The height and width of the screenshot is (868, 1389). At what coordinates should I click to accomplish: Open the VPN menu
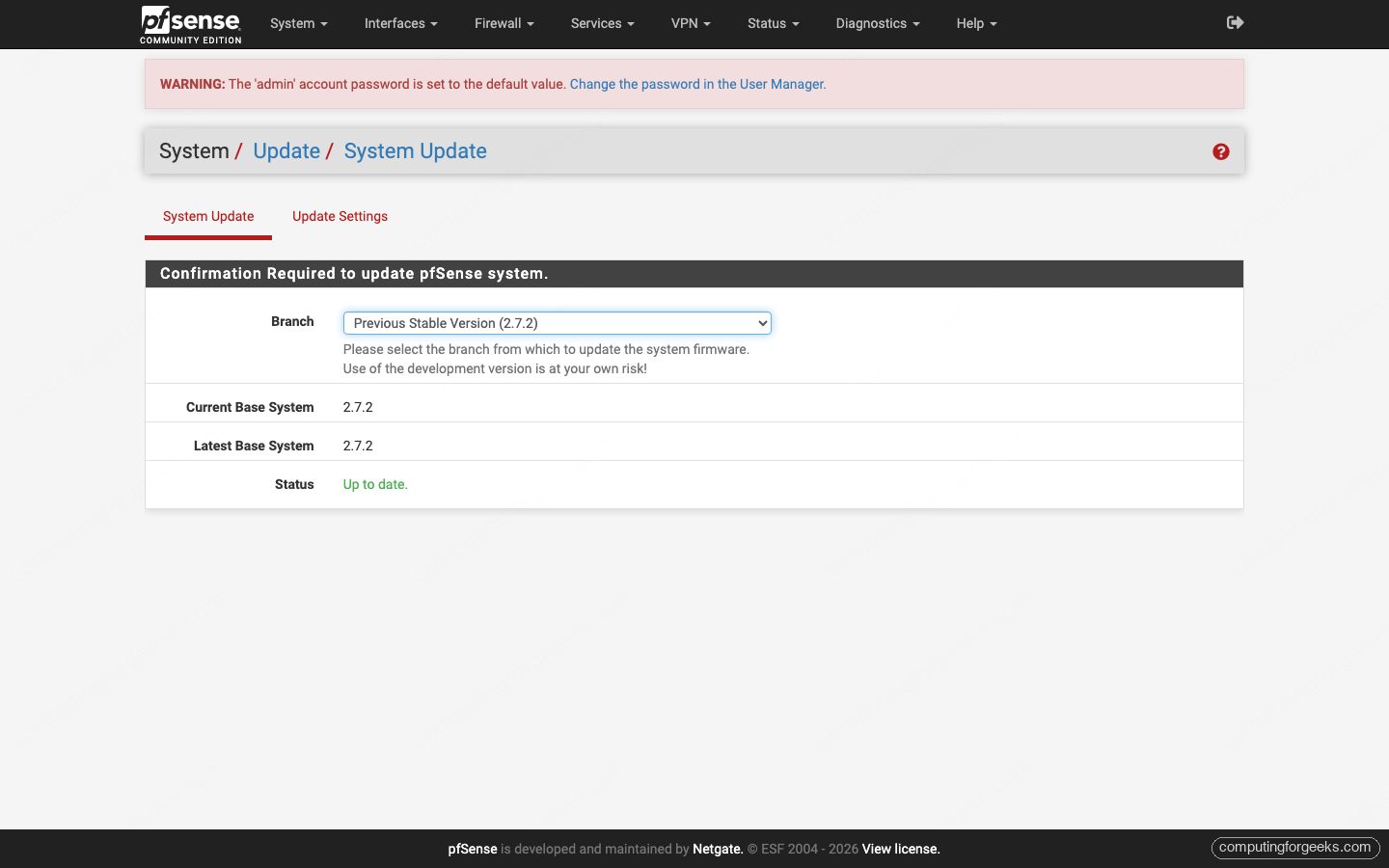click(691, 23)
